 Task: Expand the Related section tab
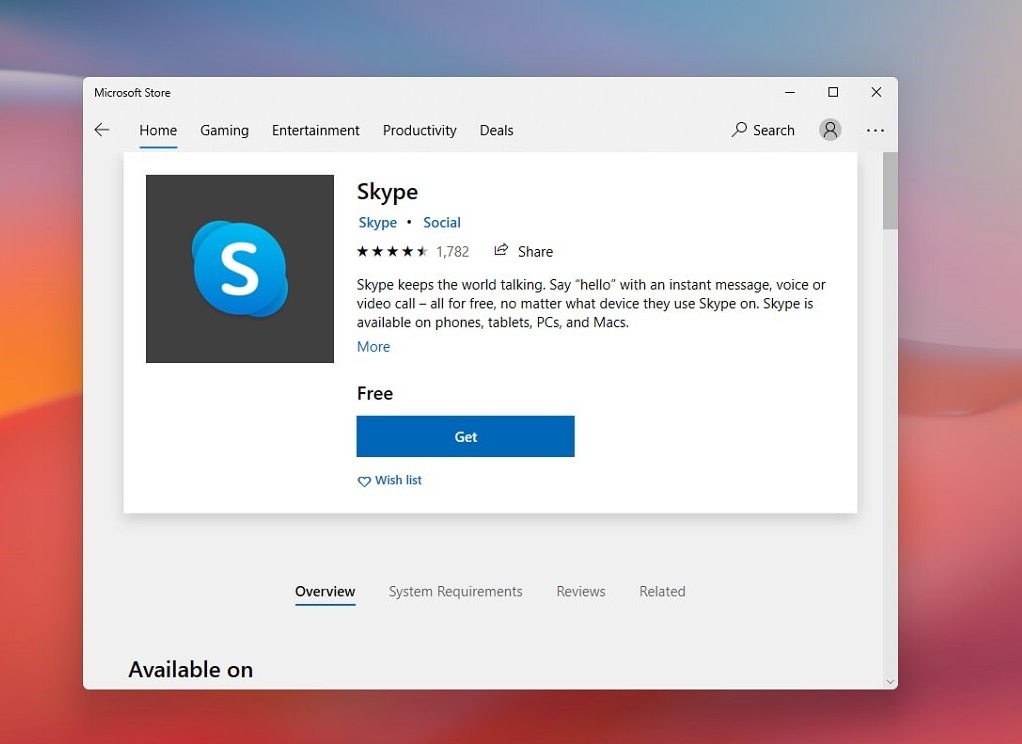click(662, 591)
